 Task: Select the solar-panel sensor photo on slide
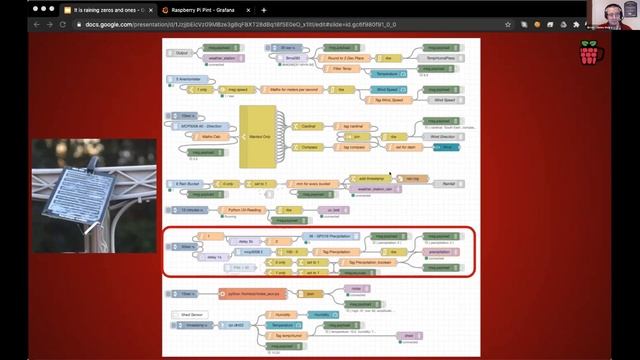94,196
